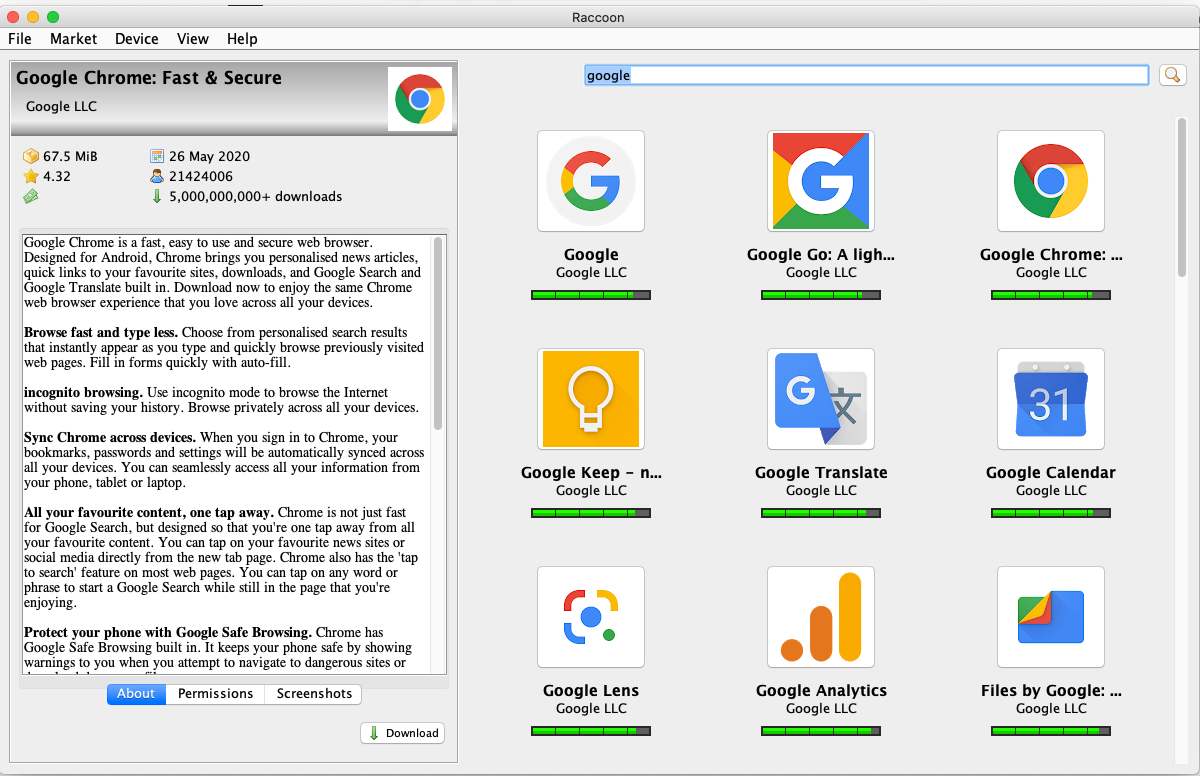This screenshot has width=1200, height=776.
Task: Click the Google Chrome: Fast & Secure title
Action: (x=149, y=78)
